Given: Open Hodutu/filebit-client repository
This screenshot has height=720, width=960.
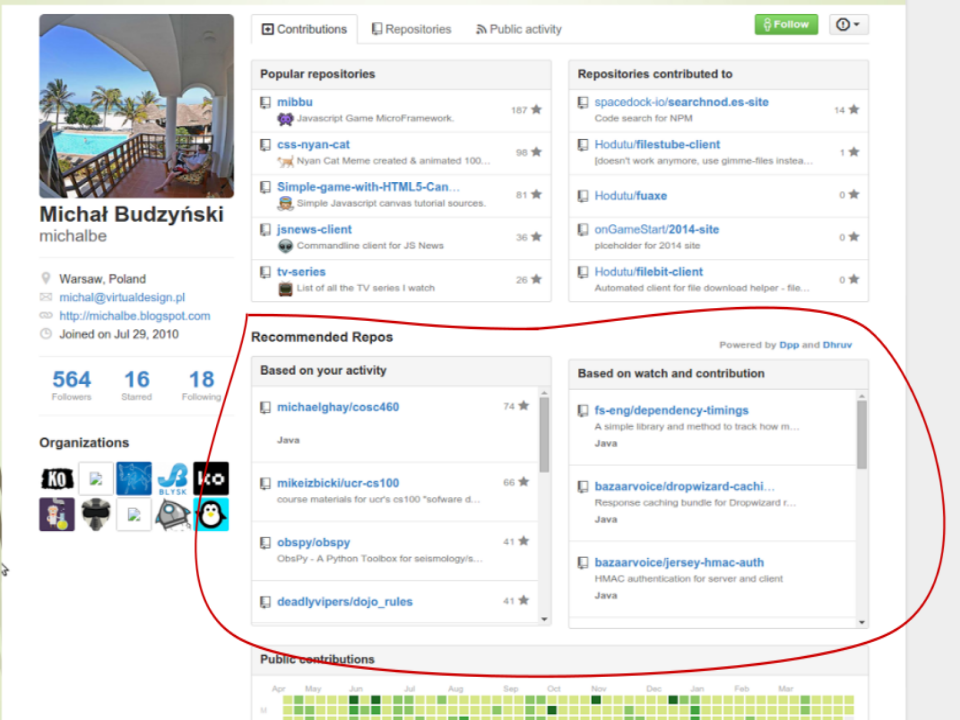Looking at the screenshot, I should coord(648,271).
